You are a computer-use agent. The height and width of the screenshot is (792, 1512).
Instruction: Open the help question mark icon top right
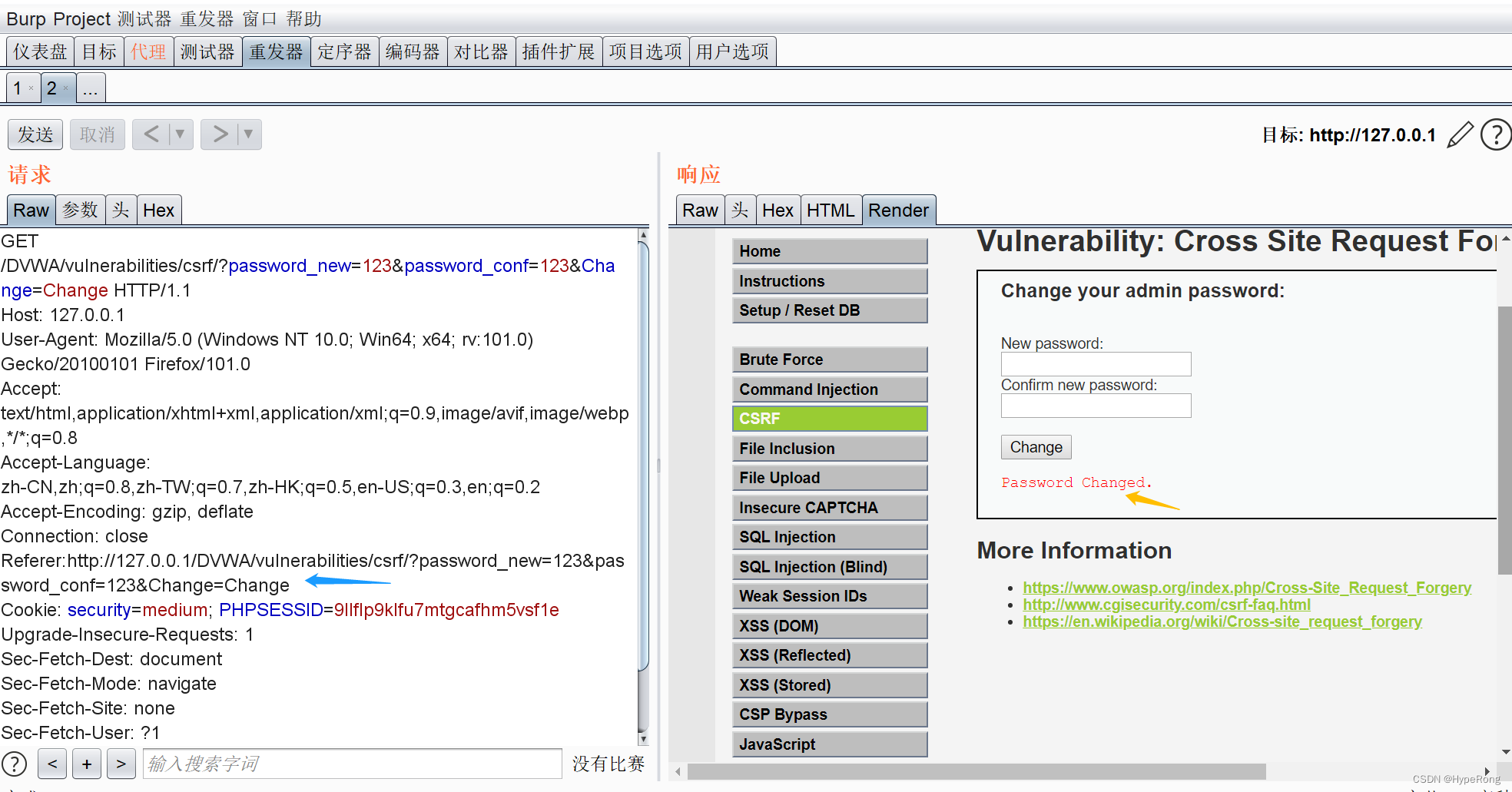(x=1495, y=135)
